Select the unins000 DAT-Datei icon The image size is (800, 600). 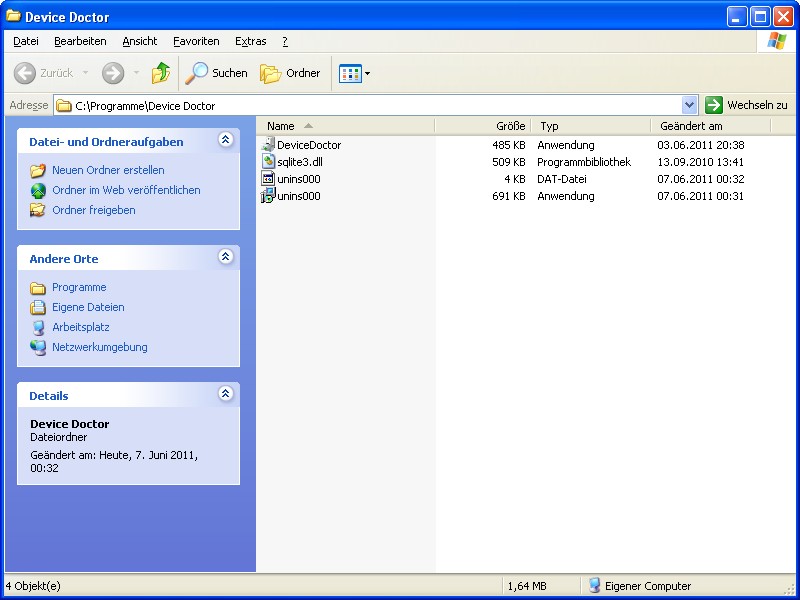268,179
